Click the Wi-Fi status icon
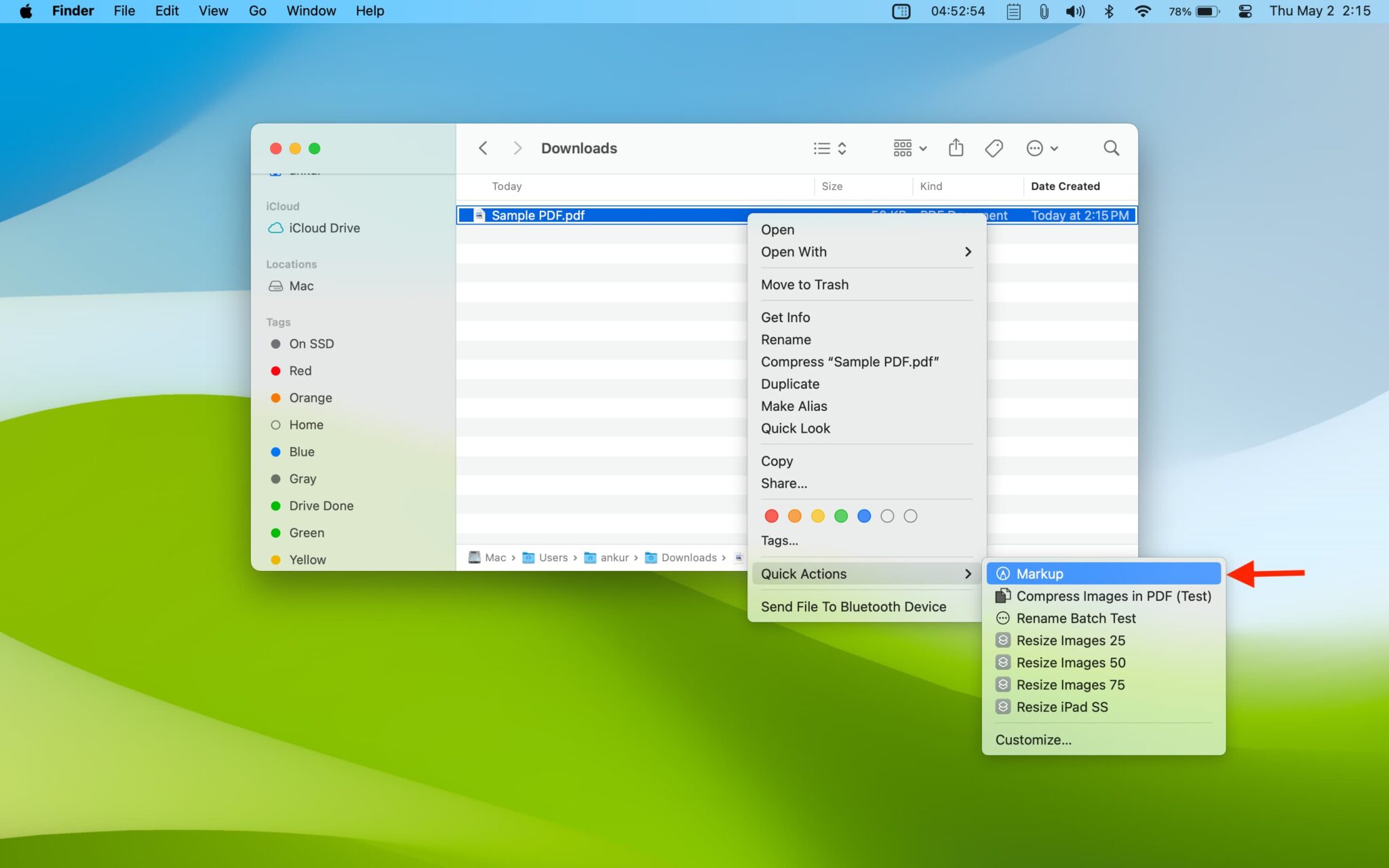 [1142, 11]
